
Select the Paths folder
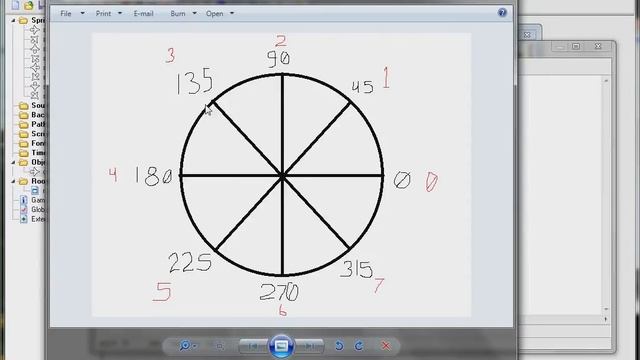click(x=32, y=124)
